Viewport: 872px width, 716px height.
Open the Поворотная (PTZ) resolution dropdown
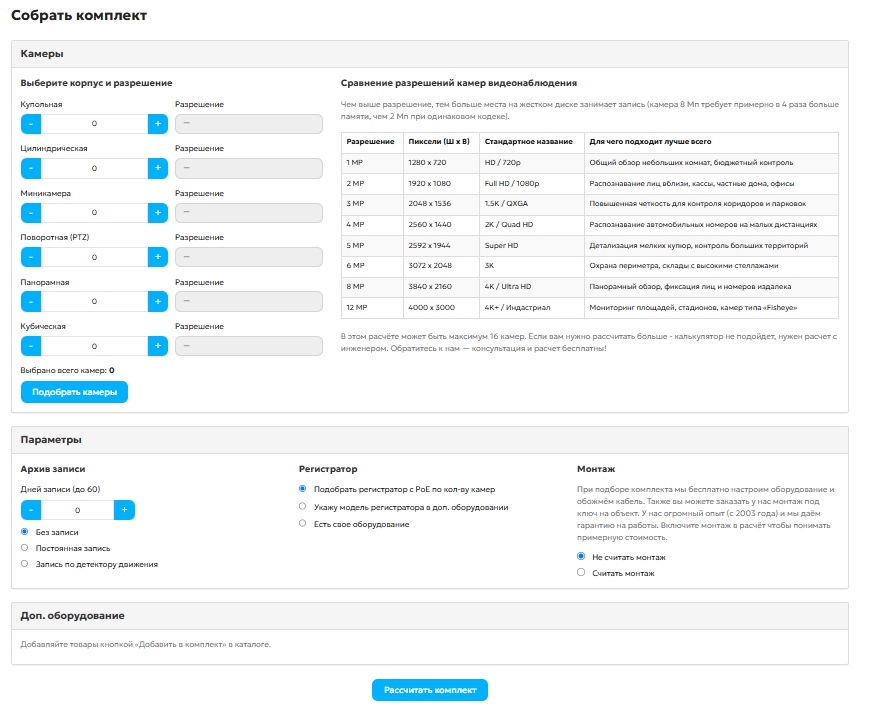point(249,257)
